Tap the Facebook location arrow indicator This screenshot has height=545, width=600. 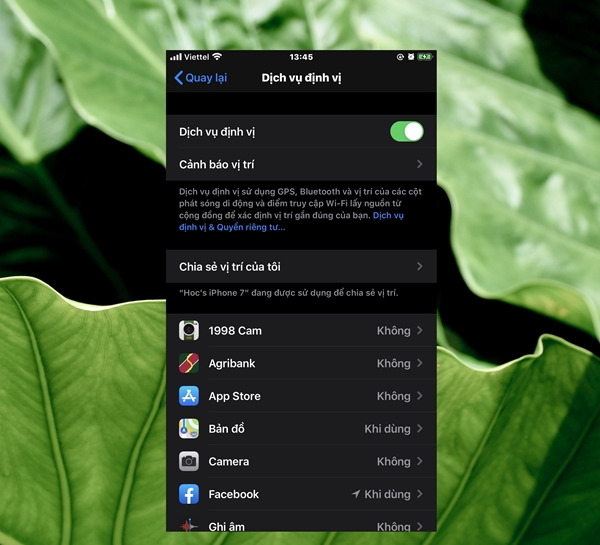point(356,494)
